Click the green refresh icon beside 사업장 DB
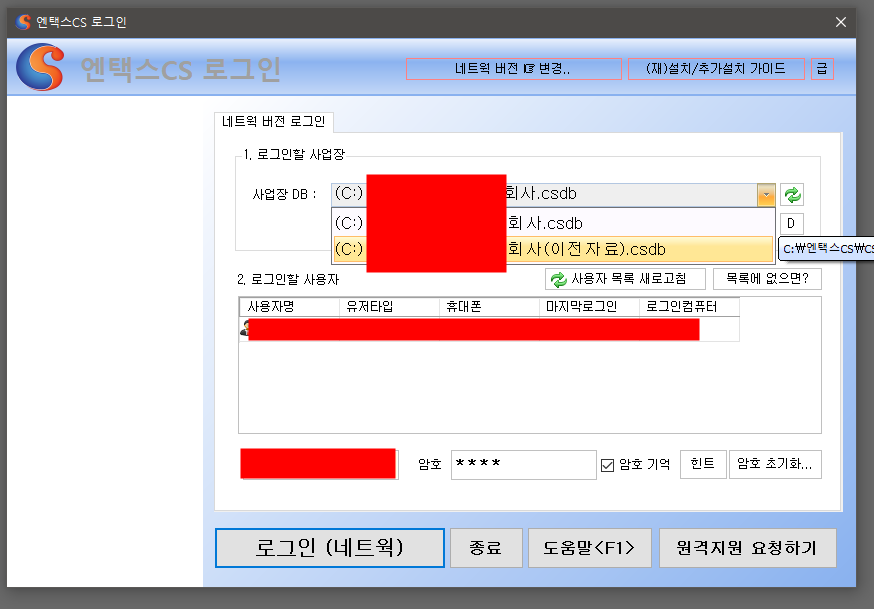 click(x=792, y=195)
